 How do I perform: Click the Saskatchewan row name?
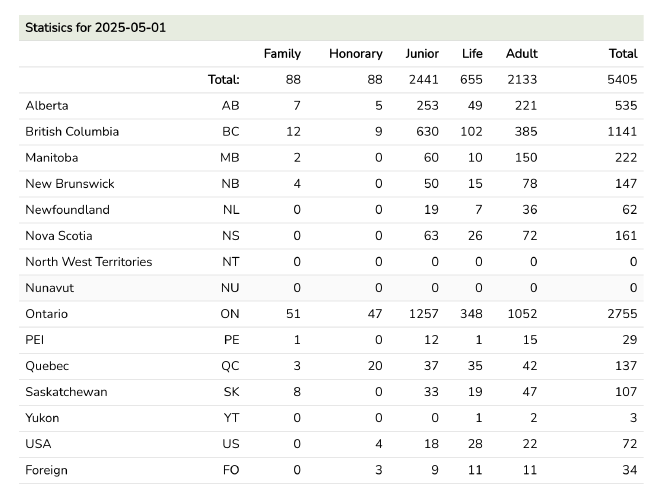pos(66,392)
